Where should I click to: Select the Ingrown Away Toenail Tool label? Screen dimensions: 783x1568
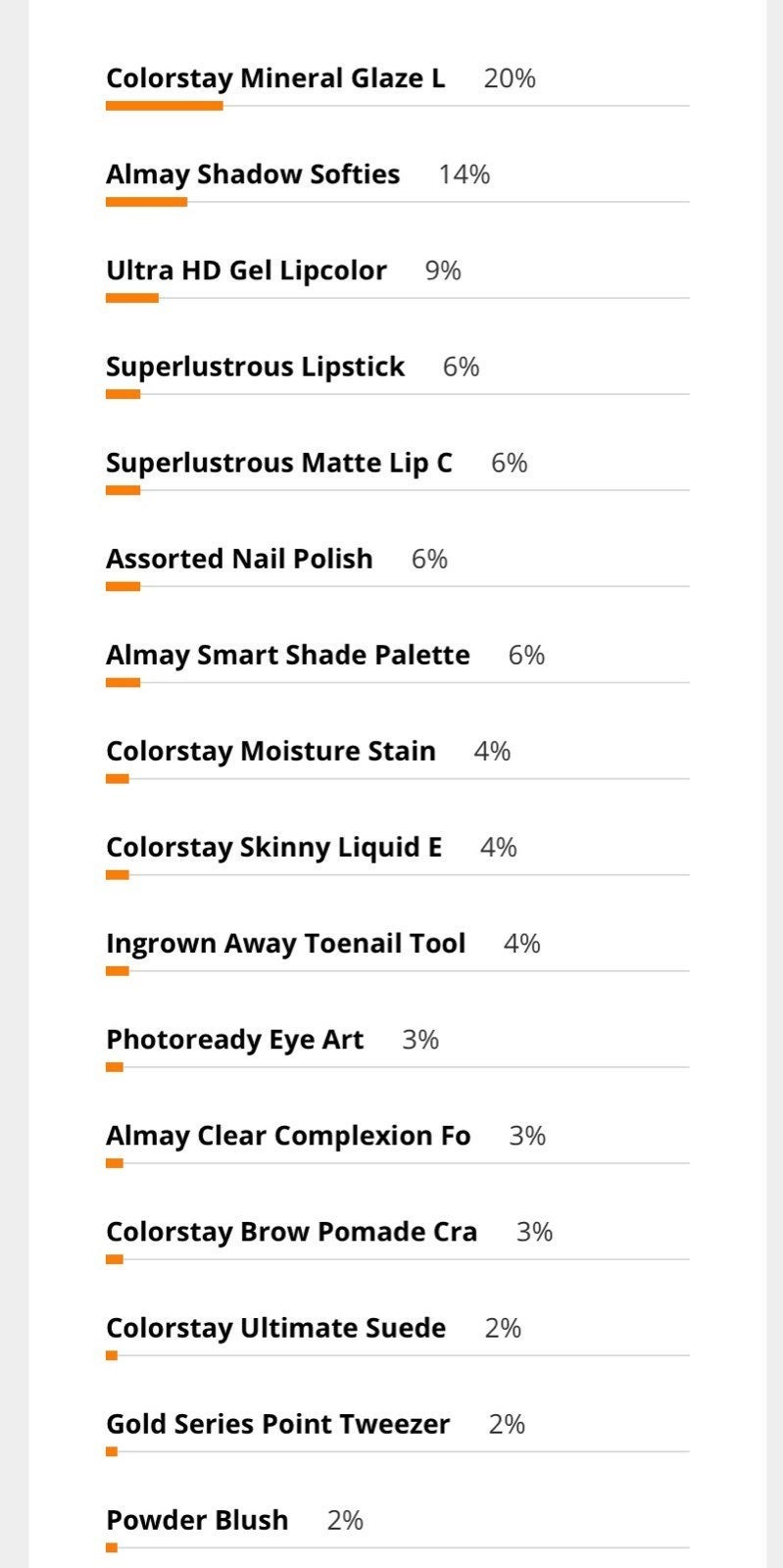coord(285,943)
